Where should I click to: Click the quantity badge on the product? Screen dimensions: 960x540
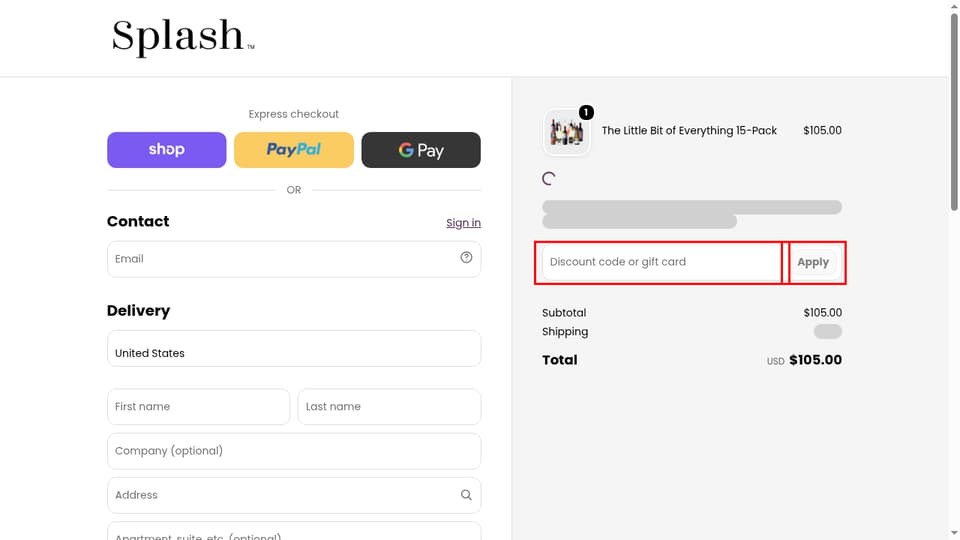pyautogui.click(x=586, y=113)
